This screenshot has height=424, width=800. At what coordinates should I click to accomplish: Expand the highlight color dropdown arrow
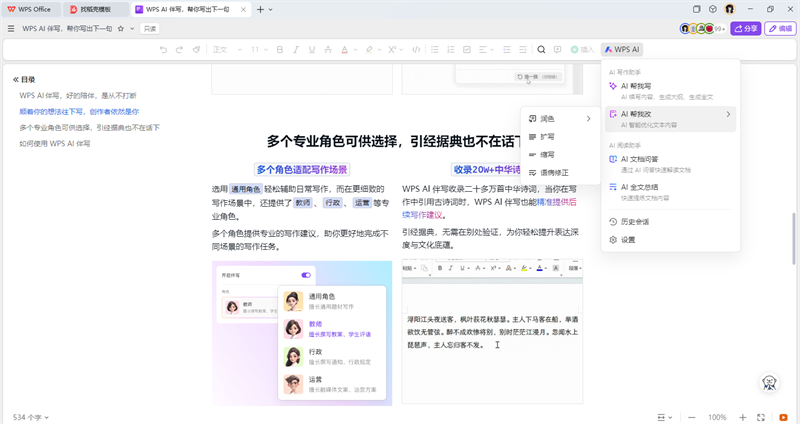click(380, 49)
